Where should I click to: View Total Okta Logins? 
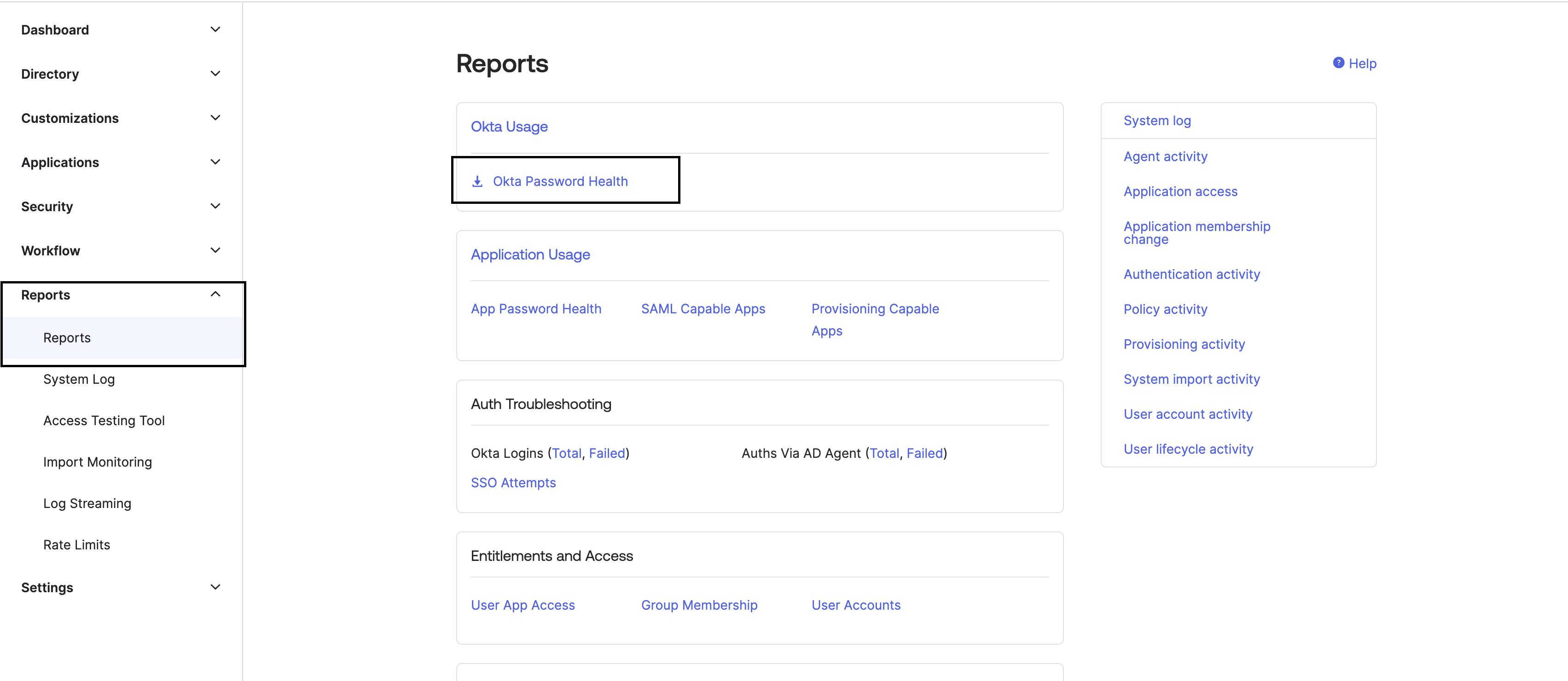click(x=567, y=453)
